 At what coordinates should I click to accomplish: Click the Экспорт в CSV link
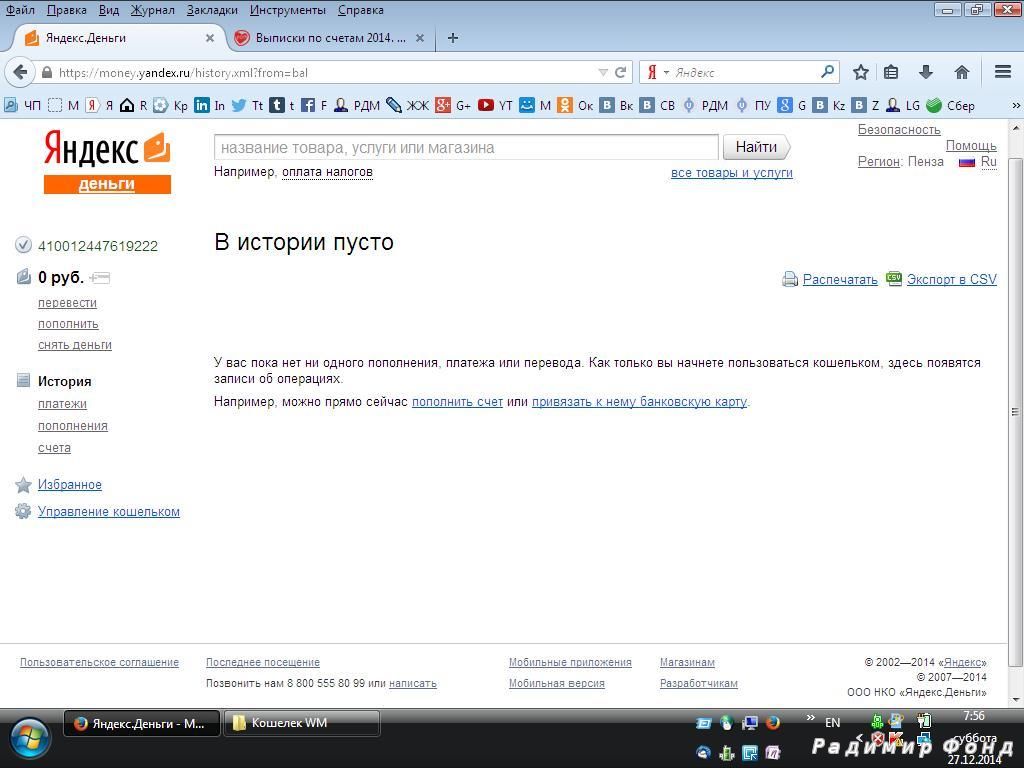pyautogui.click(x=952, y=280)
